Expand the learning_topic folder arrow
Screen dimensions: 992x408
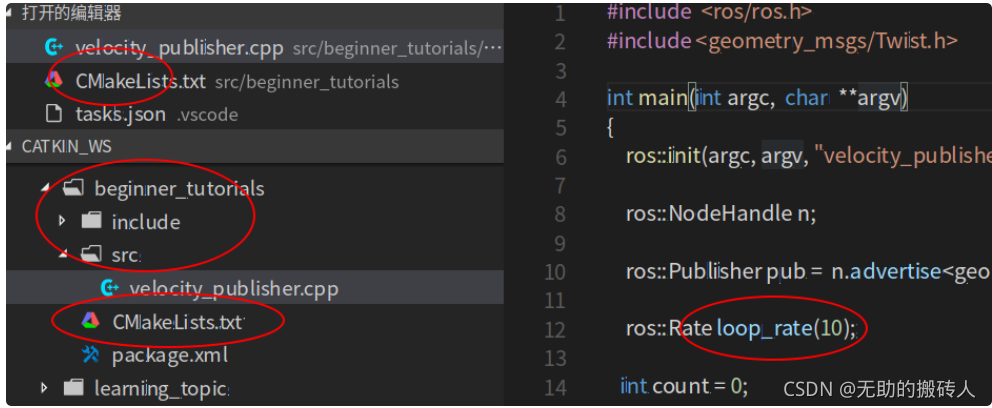tap(44, 386)
